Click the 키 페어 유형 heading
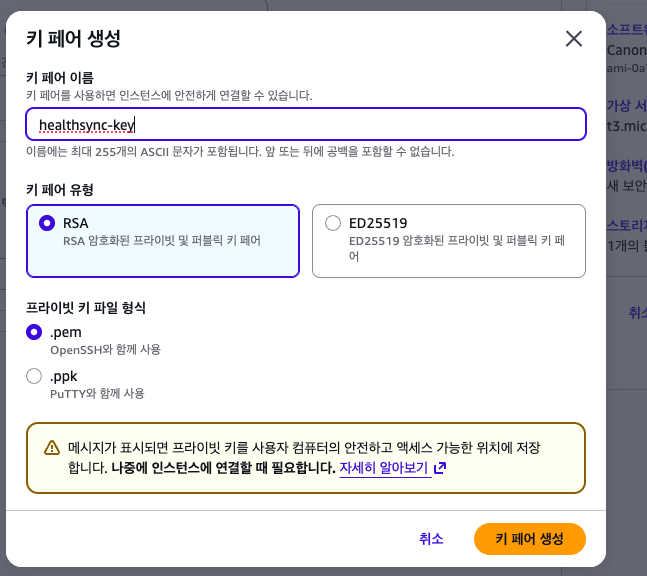Viewport: 647px width, 576px height. pos(60,190)
